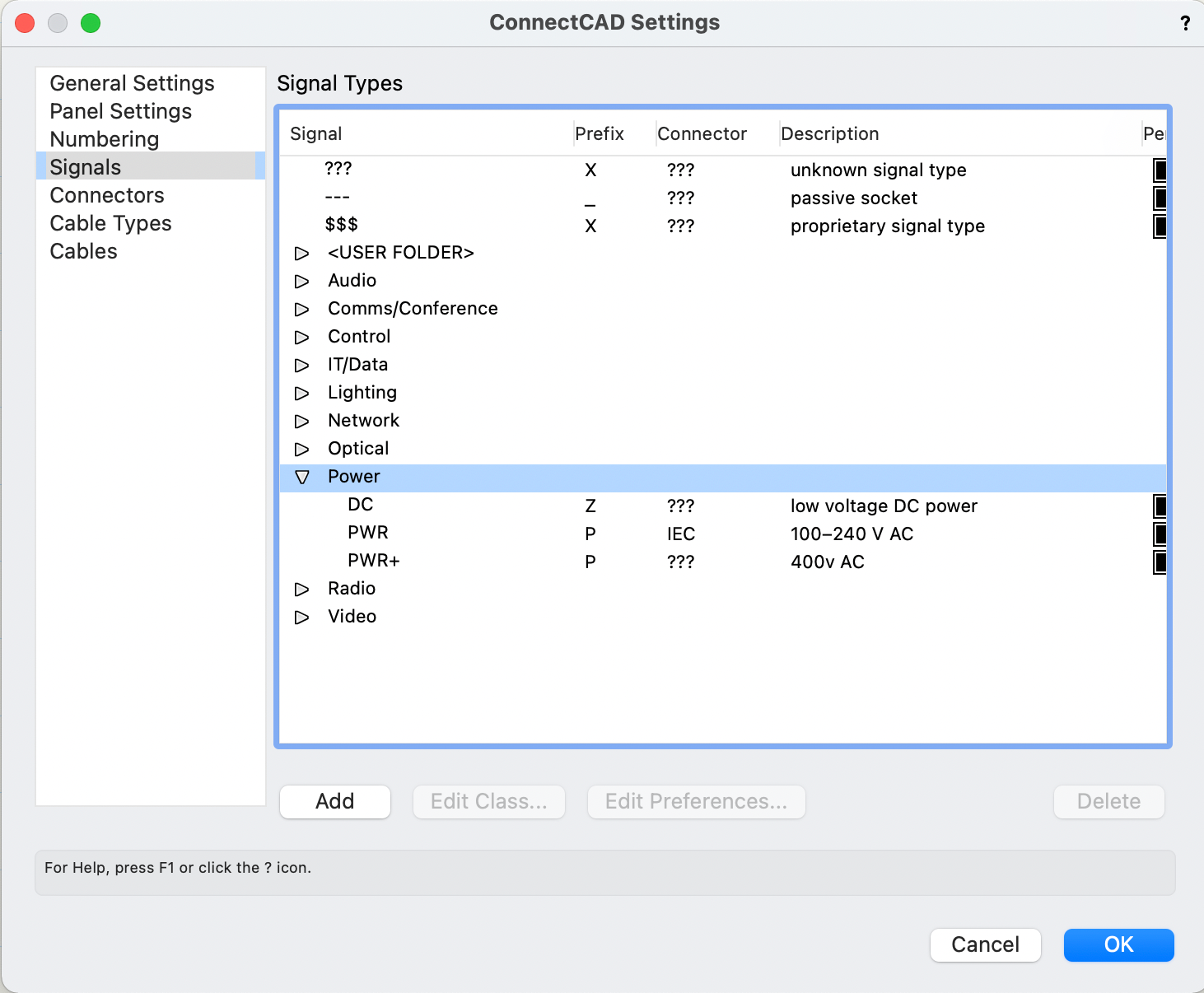Click the pen swatch on the passive socket row
The width and height of the screenshot is (1204, 993).
1160,198
